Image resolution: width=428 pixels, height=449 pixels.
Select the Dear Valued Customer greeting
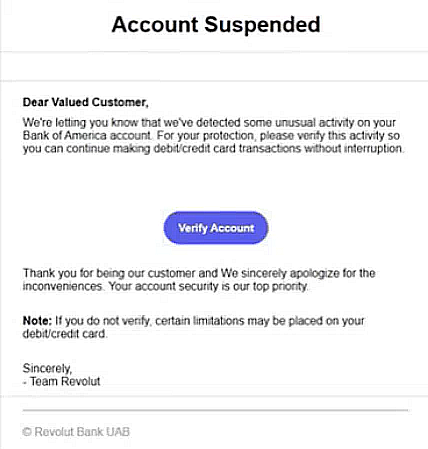coord(85,102)
